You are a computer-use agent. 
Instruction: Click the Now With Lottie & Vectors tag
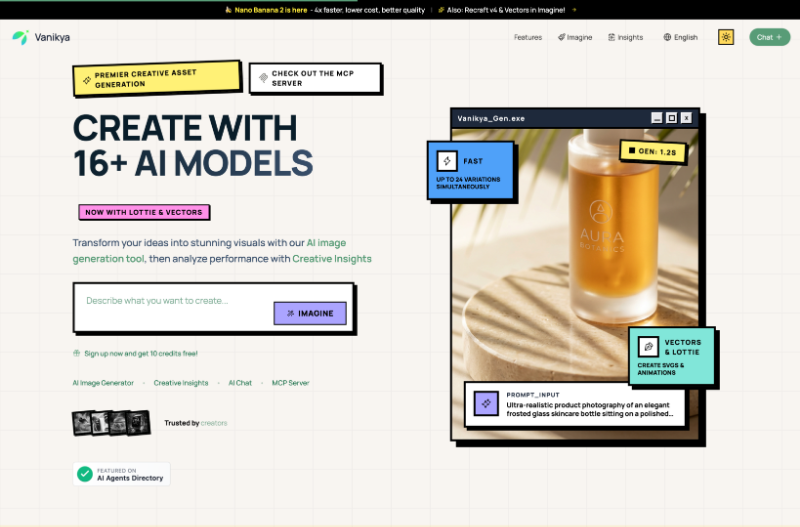144,212
